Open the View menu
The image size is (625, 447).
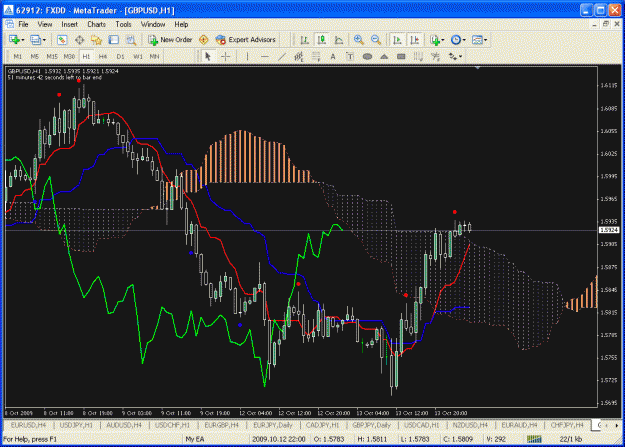(45, 24)
